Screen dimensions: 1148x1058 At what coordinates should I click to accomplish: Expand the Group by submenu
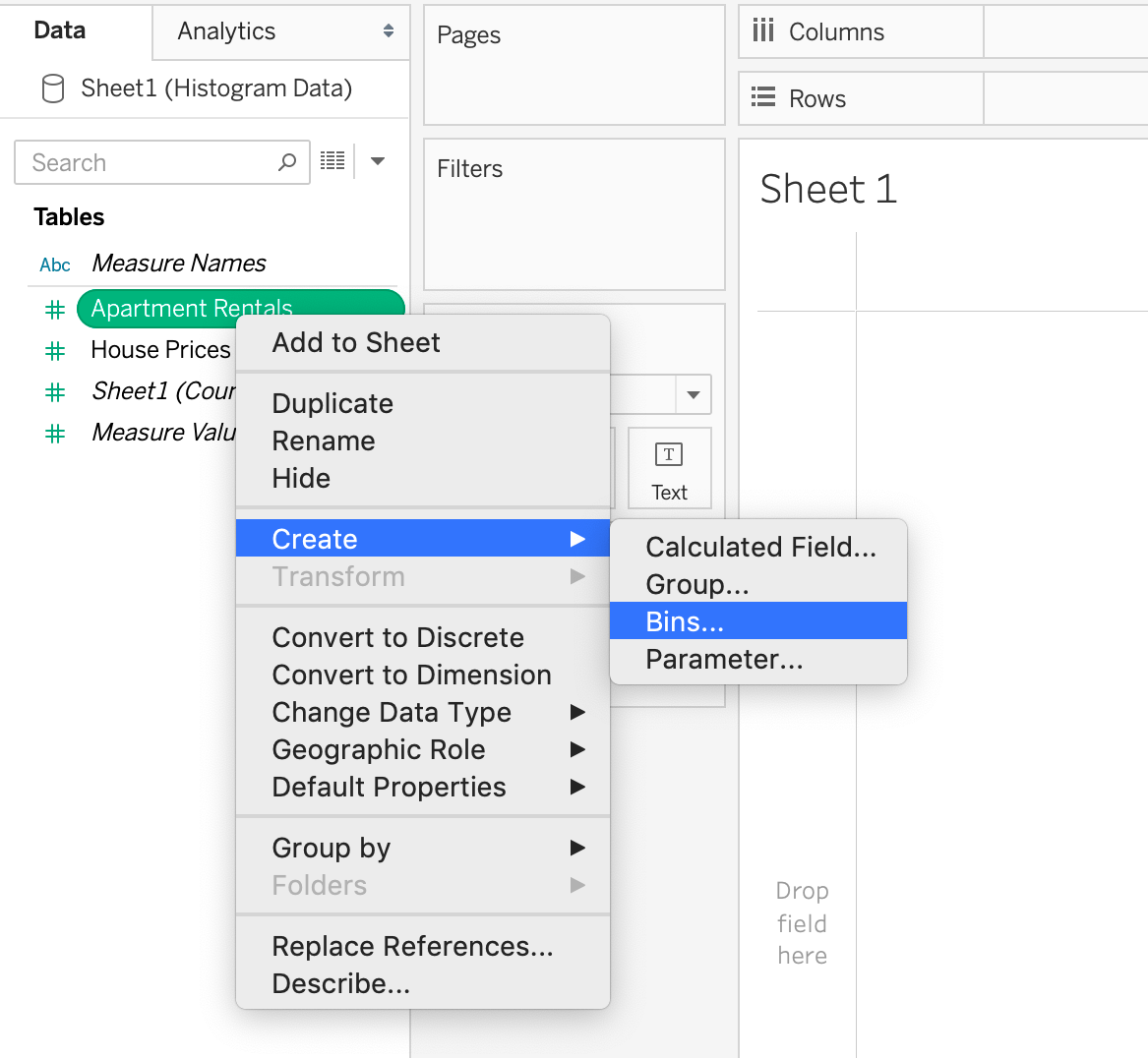[x=577, y=848]
